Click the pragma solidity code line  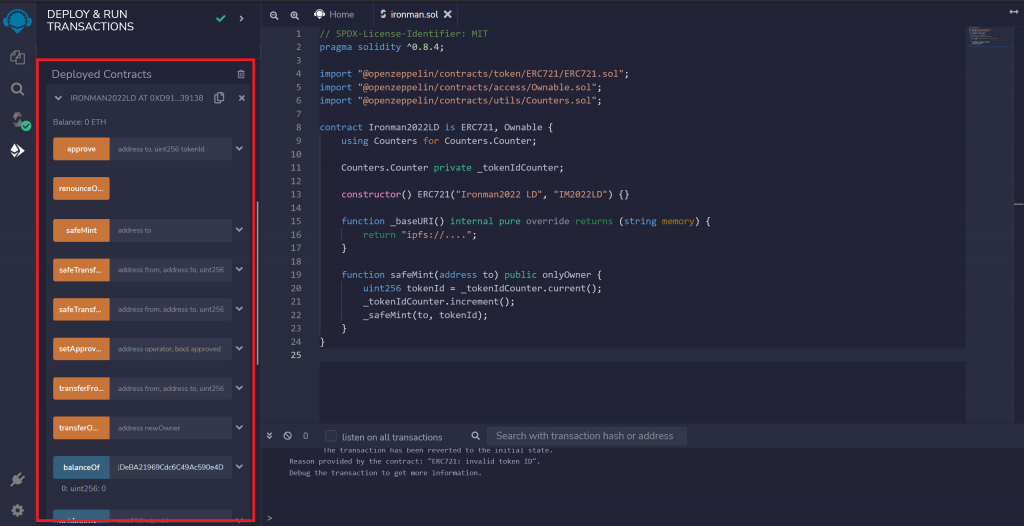(382, 47)
